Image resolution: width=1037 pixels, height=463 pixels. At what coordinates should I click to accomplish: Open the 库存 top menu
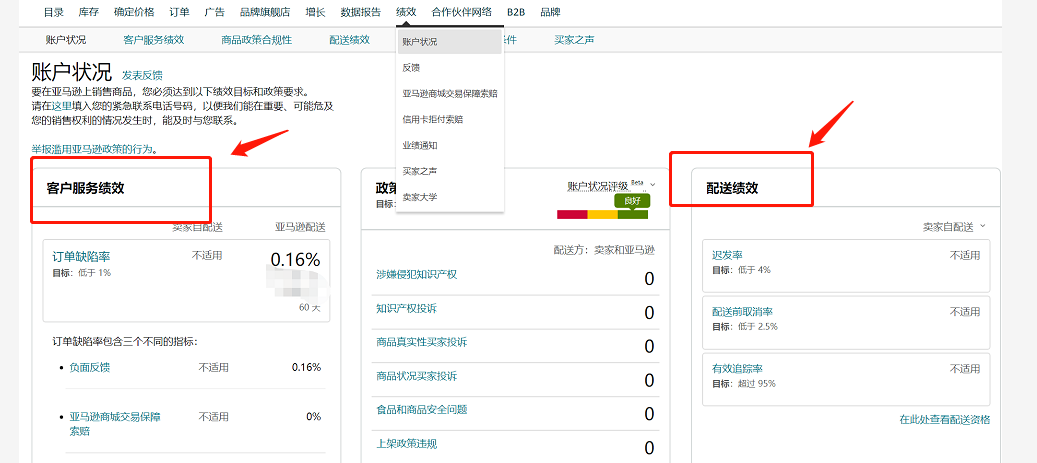tap(89, 12)
